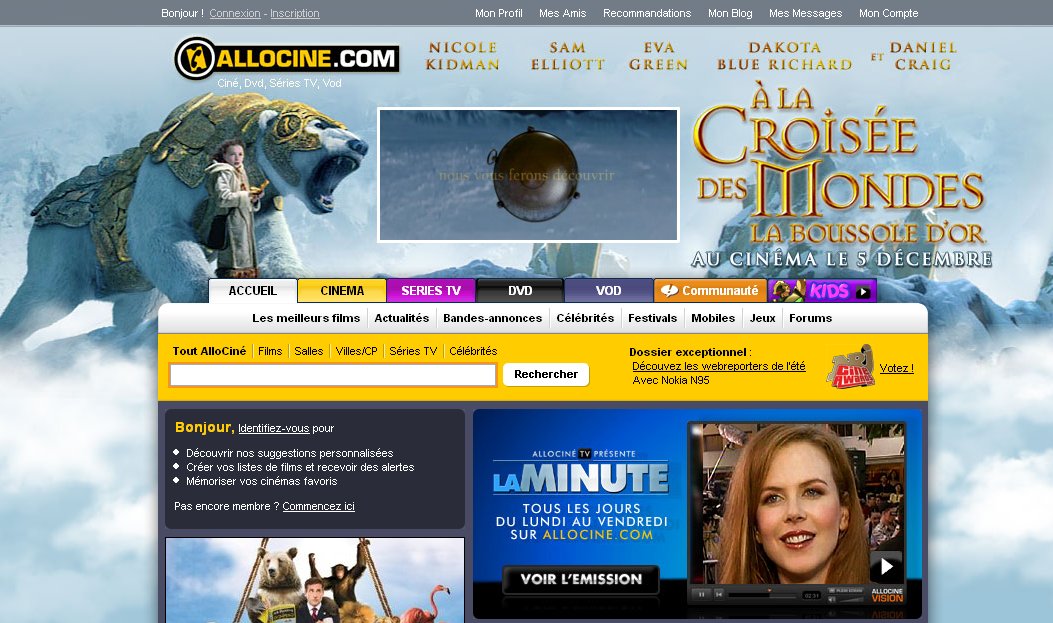Pick Séries TV search scope above search box
Viewport: 1053px width, 623px height.
pyautogui.click(x=413, y=351)
